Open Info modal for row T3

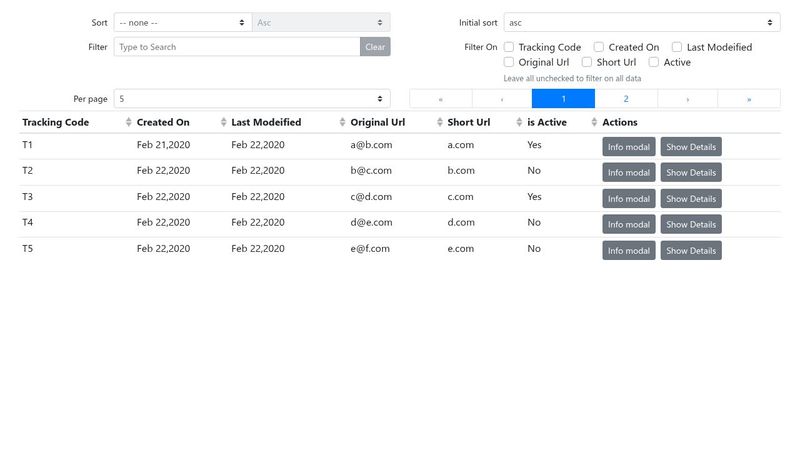(628, 198)
